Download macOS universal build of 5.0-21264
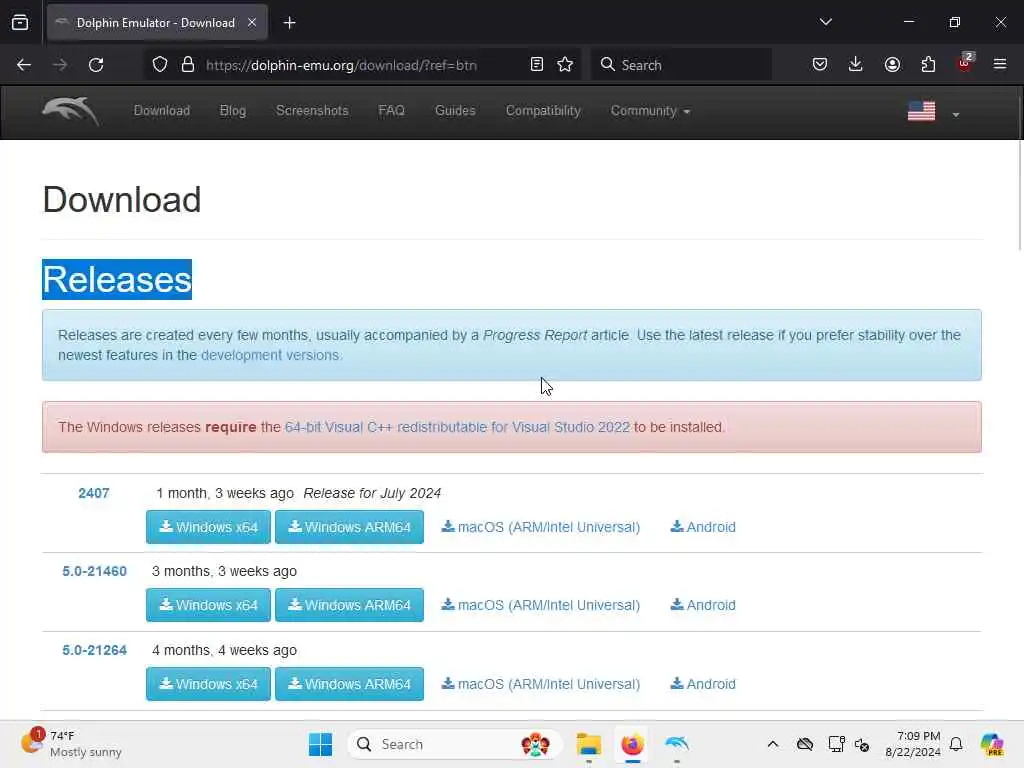This screenshot has width=1024, height=768. point(541,684)
